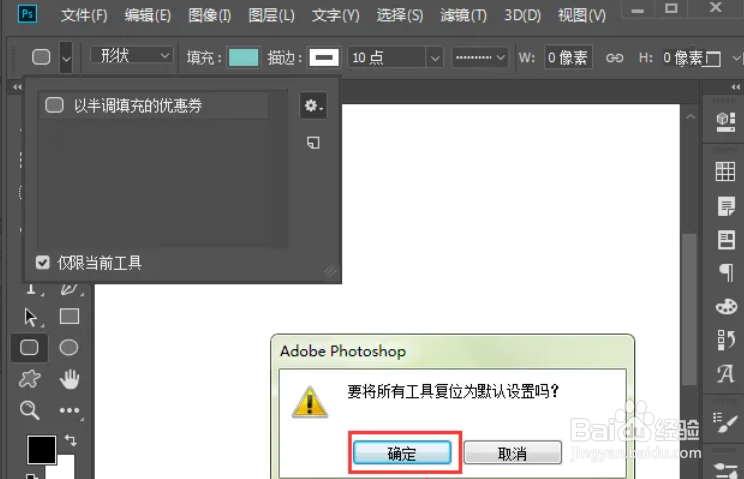
Task: Open the 形状 tool mode dropdown
Action: click(131, 56)
